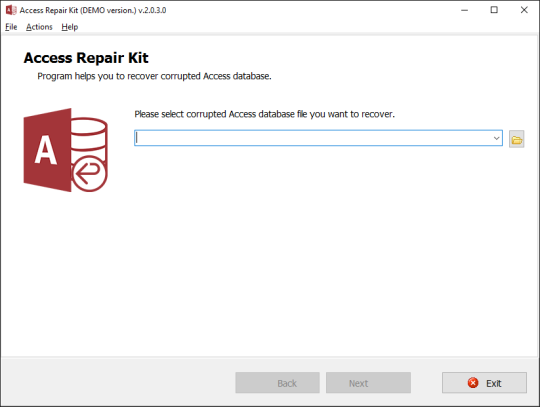This screenshot has width=540, height=407.
Task: Click the disabled Back button
Action: [278, 383]
